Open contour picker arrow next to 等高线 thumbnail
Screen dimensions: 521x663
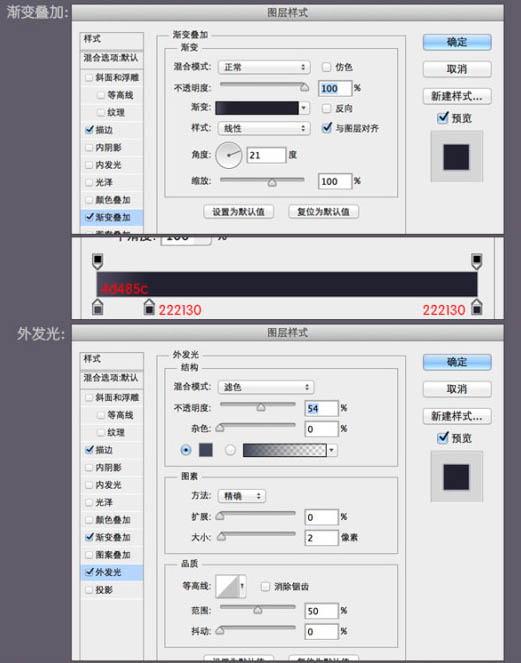pyautogui.click(x=242, y=586)
